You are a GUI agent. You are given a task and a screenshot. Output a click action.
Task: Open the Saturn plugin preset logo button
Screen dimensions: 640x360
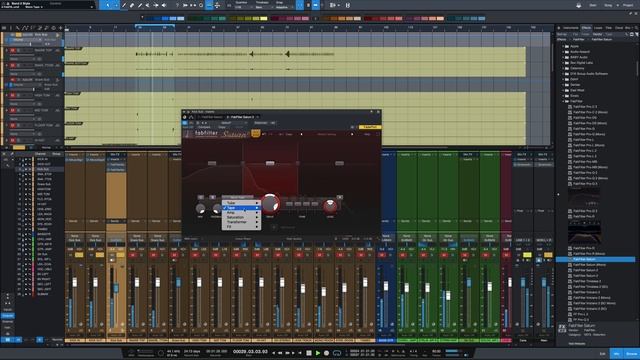click(x=256, y=133)
